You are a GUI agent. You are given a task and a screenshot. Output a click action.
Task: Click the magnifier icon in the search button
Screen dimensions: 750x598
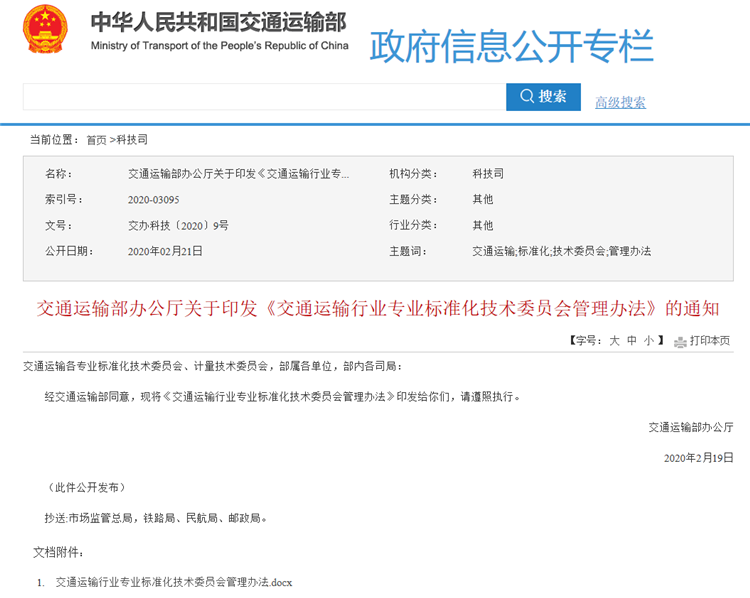(526, 97)
